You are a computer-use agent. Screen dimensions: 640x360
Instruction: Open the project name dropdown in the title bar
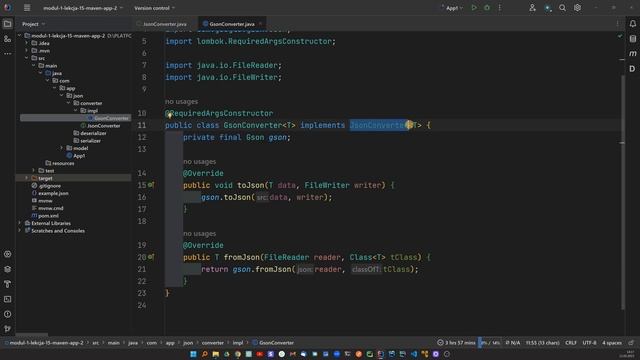pos(83,8)
